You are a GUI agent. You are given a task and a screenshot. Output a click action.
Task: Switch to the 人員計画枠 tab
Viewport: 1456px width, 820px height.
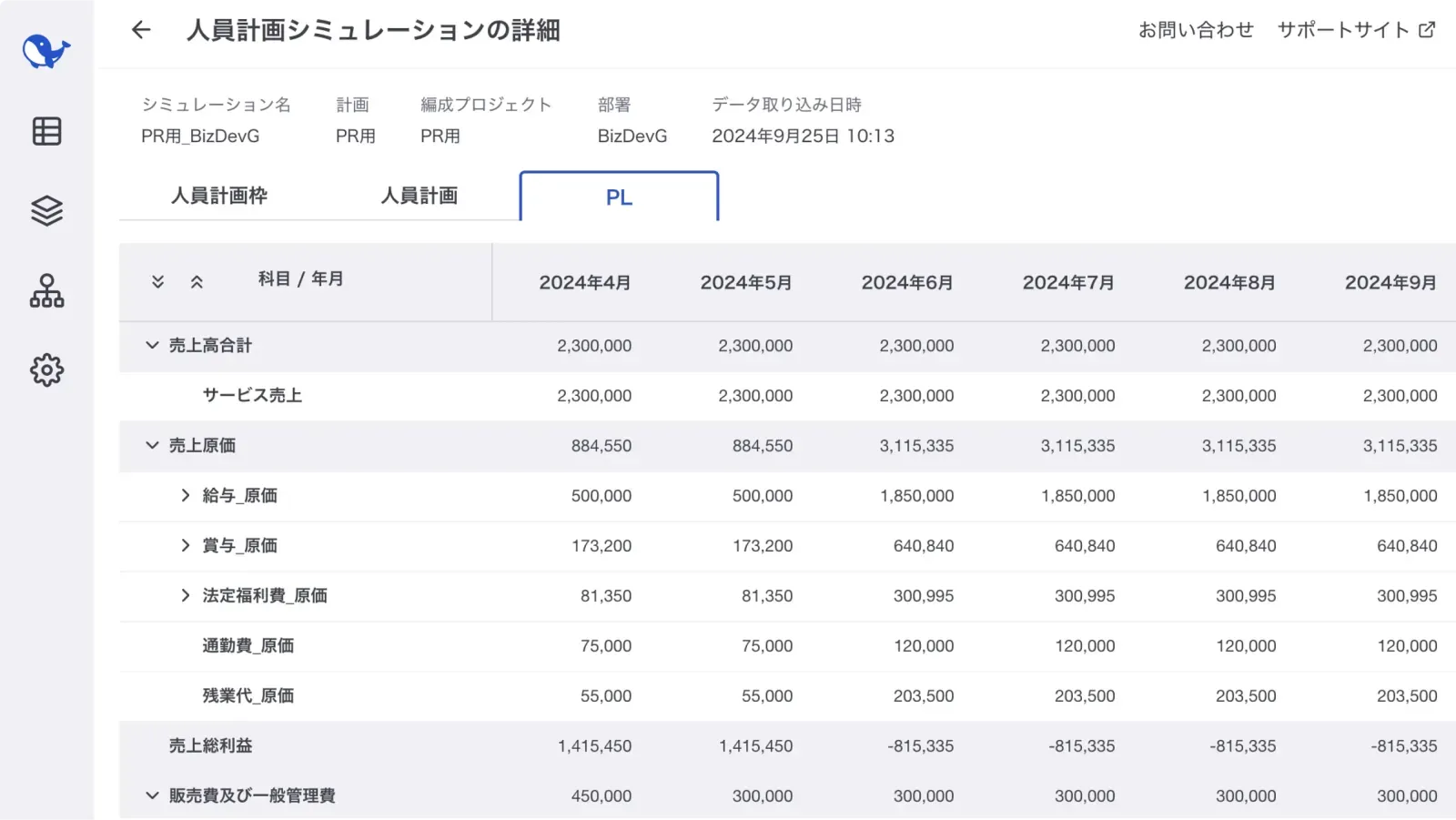coord(219,196)
